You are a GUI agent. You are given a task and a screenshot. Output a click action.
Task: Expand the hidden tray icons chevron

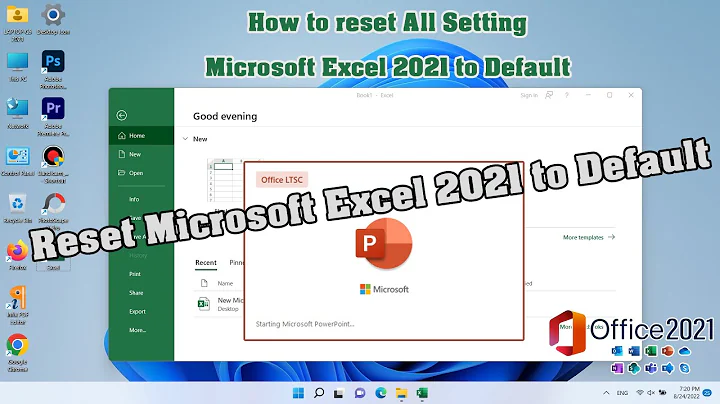(606, 393)
